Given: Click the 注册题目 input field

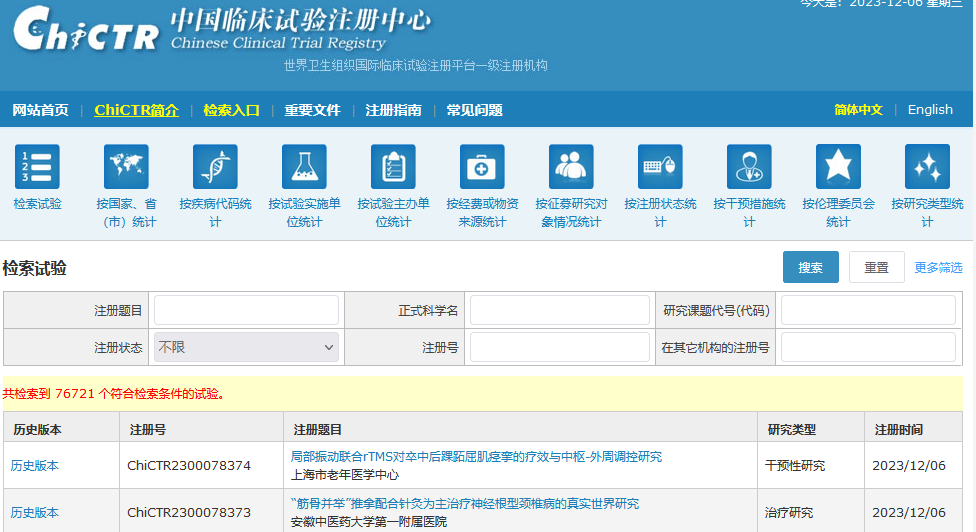Looking at the screenshot, I should pos(246,310).
